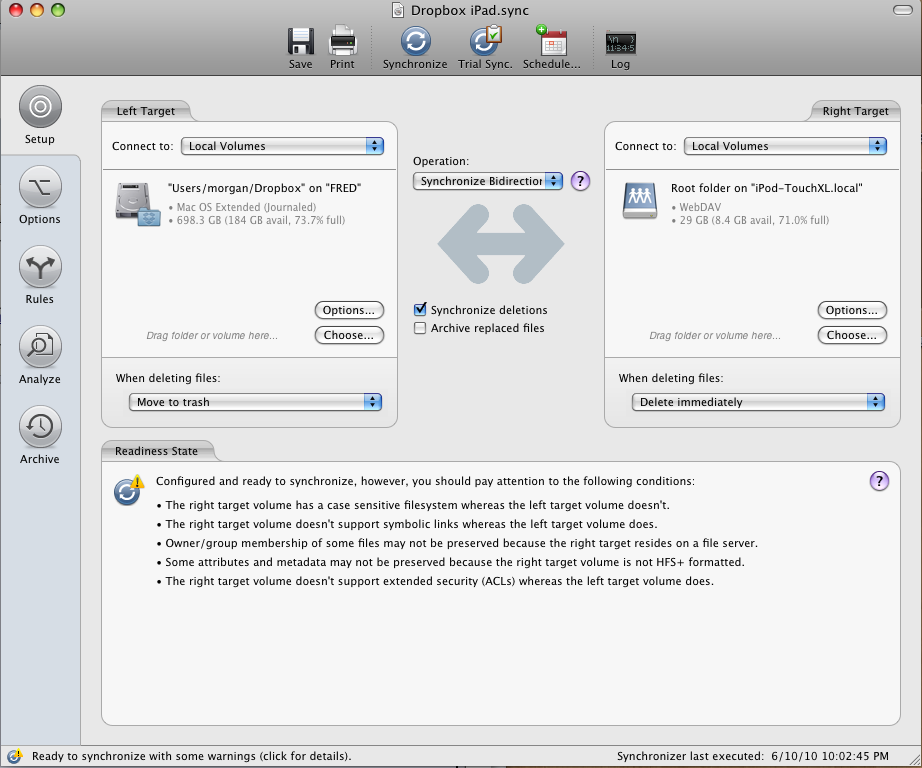Image resolution: width=922 pixels, height=768 pixels.
Task: Click right Drag folder or volume here area
Action: click(715, 336)
